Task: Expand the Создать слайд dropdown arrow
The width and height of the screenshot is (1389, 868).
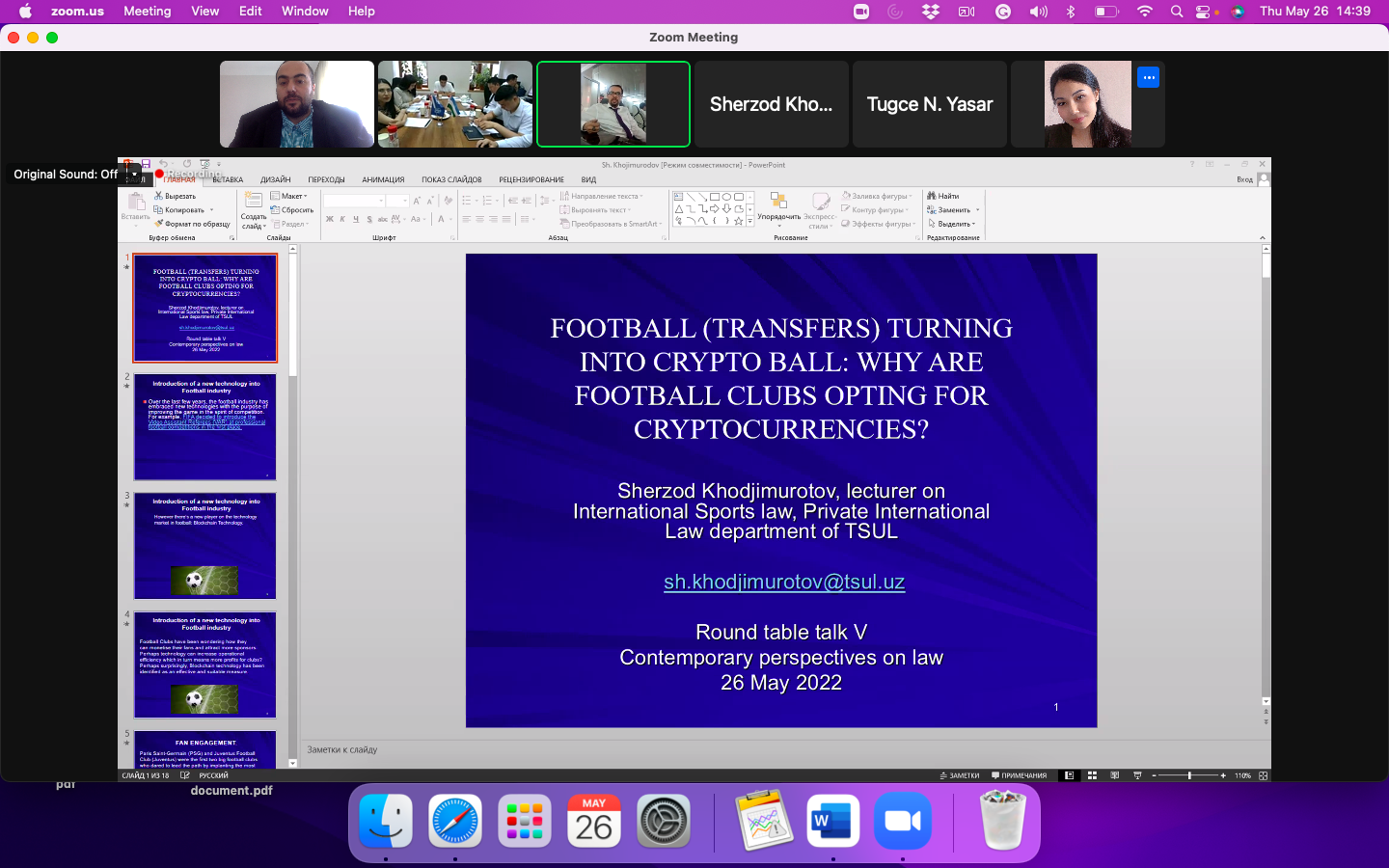Action: point(265,226)
